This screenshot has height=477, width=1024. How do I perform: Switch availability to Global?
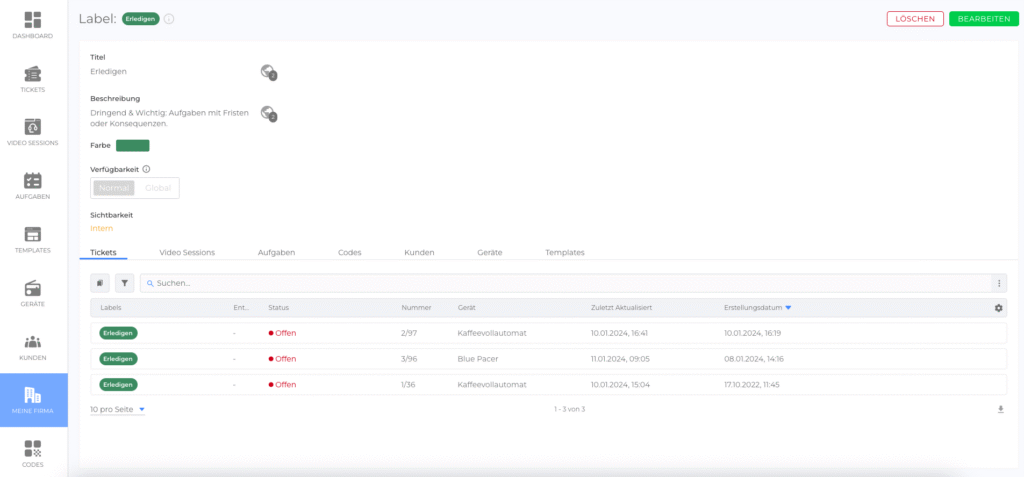tap(157, 188)
